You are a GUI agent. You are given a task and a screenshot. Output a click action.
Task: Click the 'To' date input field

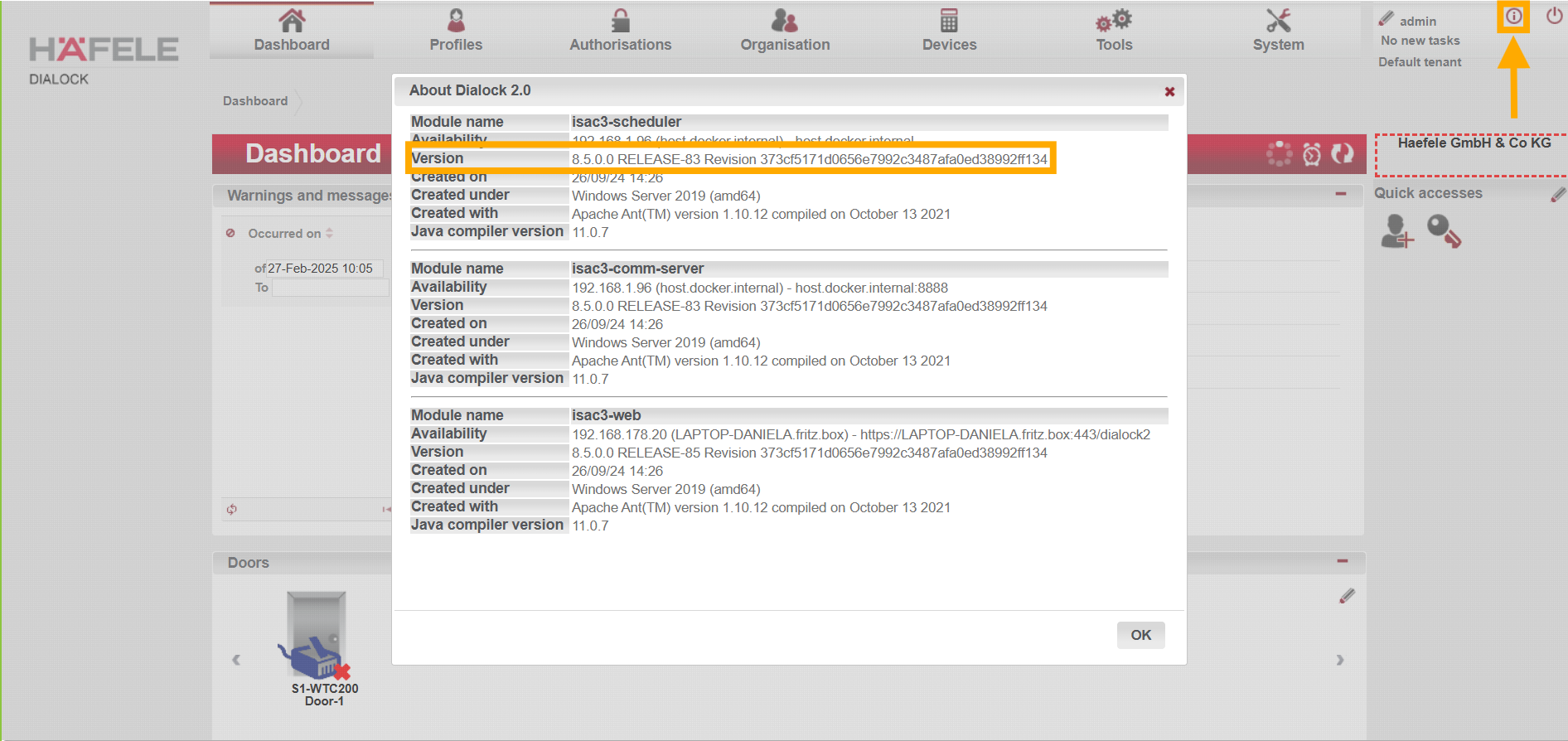click(x=330, y=288)
